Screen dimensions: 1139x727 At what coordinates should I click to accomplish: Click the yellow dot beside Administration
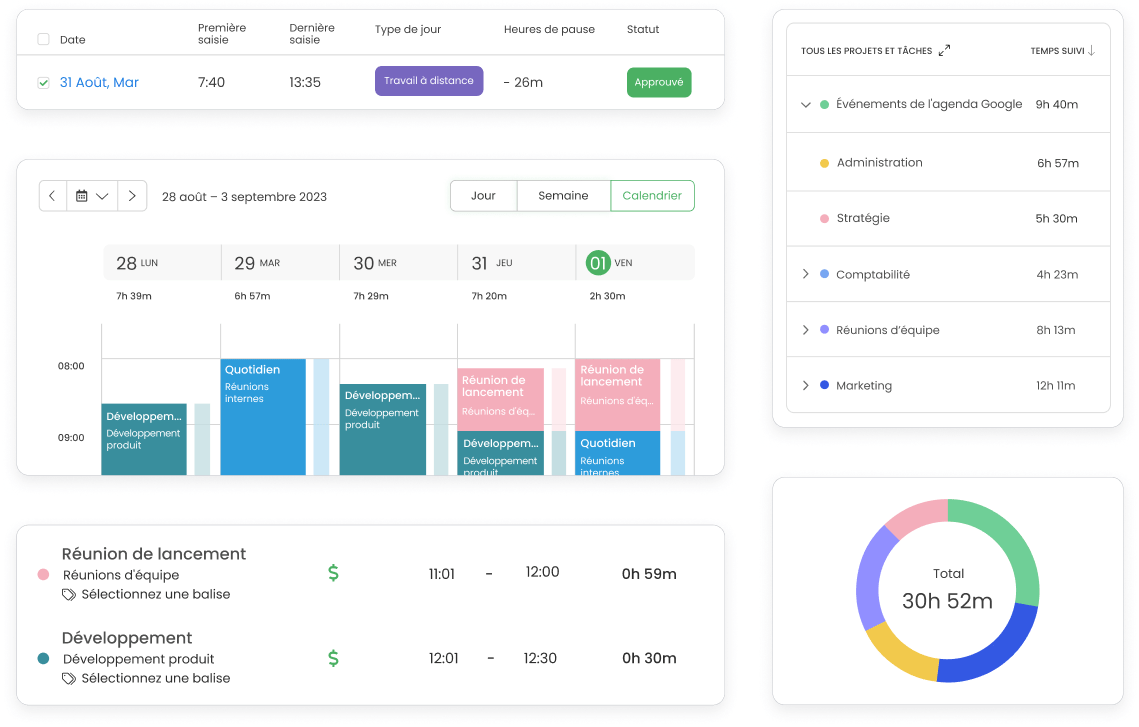[824, 163]
